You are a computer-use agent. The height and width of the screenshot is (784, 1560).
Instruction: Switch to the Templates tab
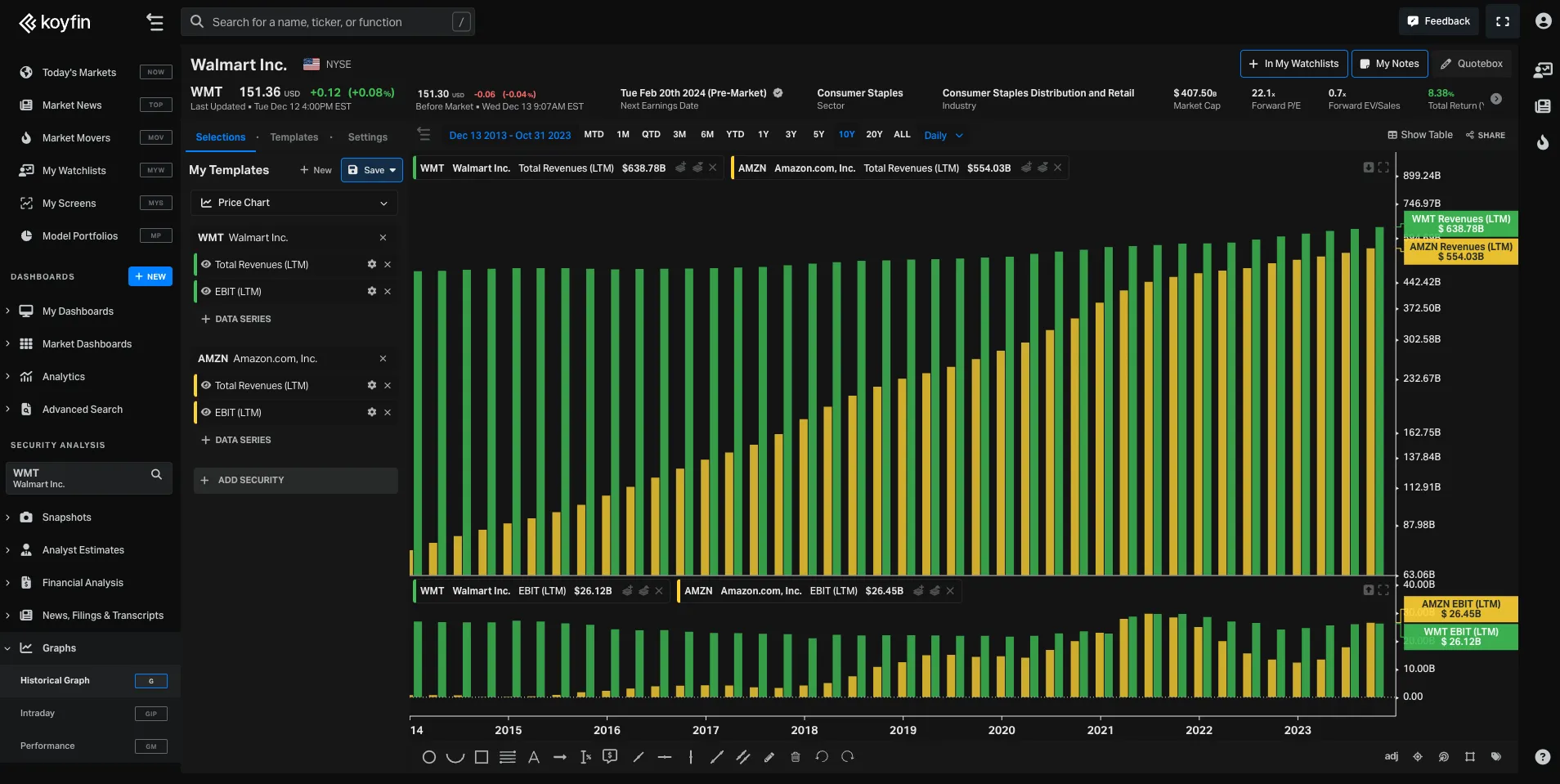click(294, 137)
